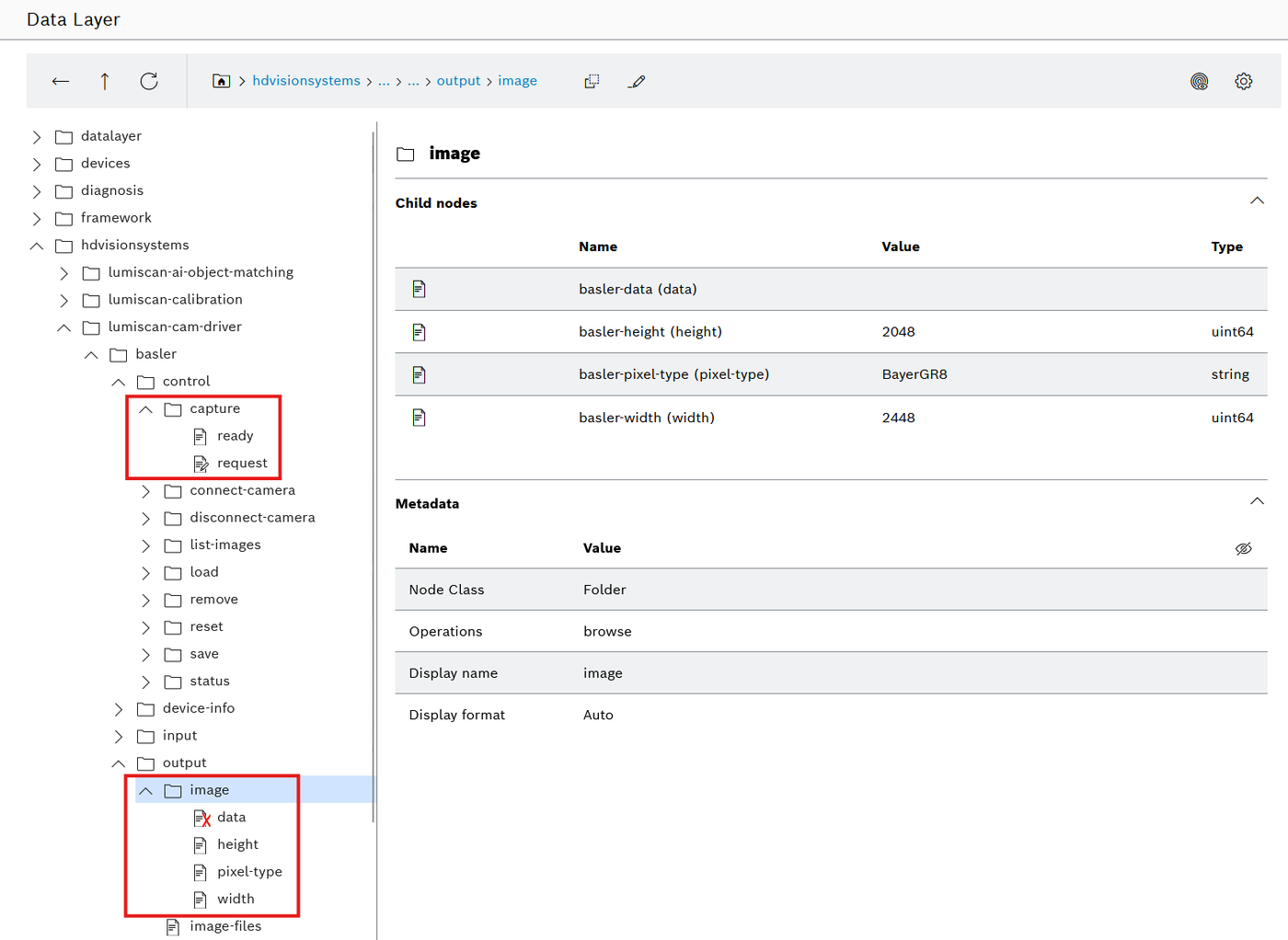Expand the diagnosis tree node

coord(37,191)
